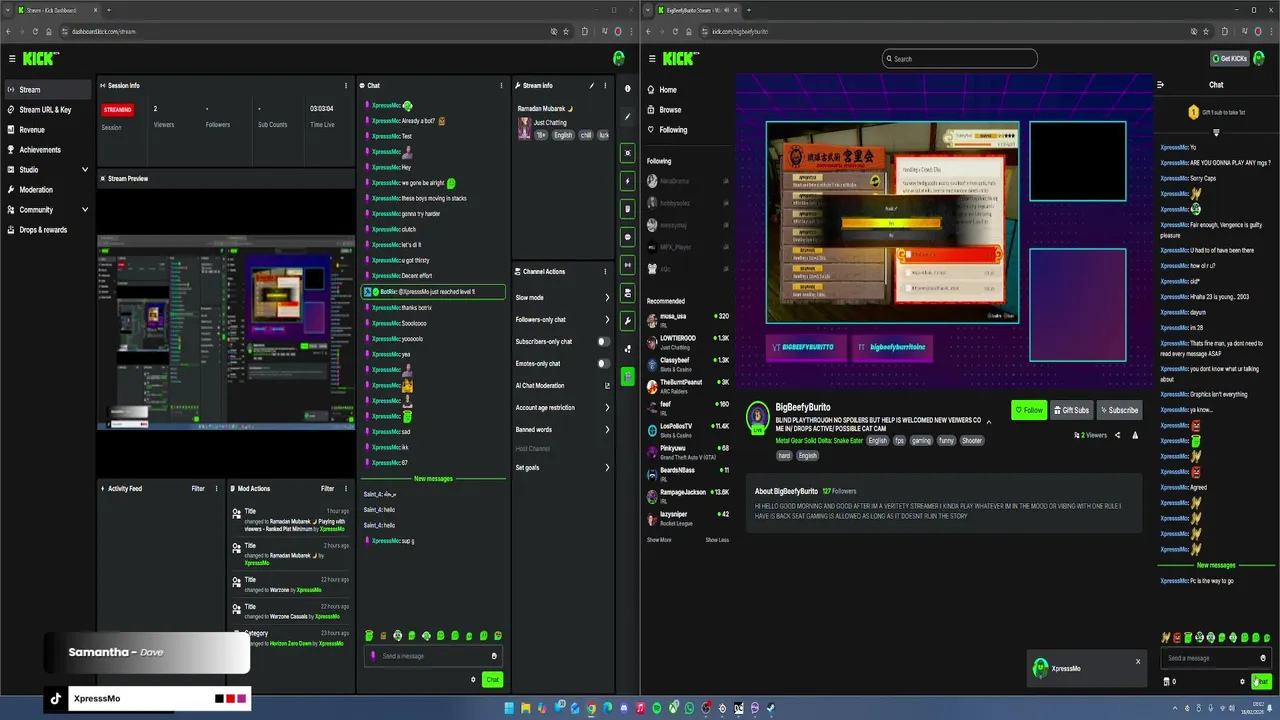Open the emoji picker in the dashboard chat input
The height and width of the screenshot is (720, 1280).
494,656
